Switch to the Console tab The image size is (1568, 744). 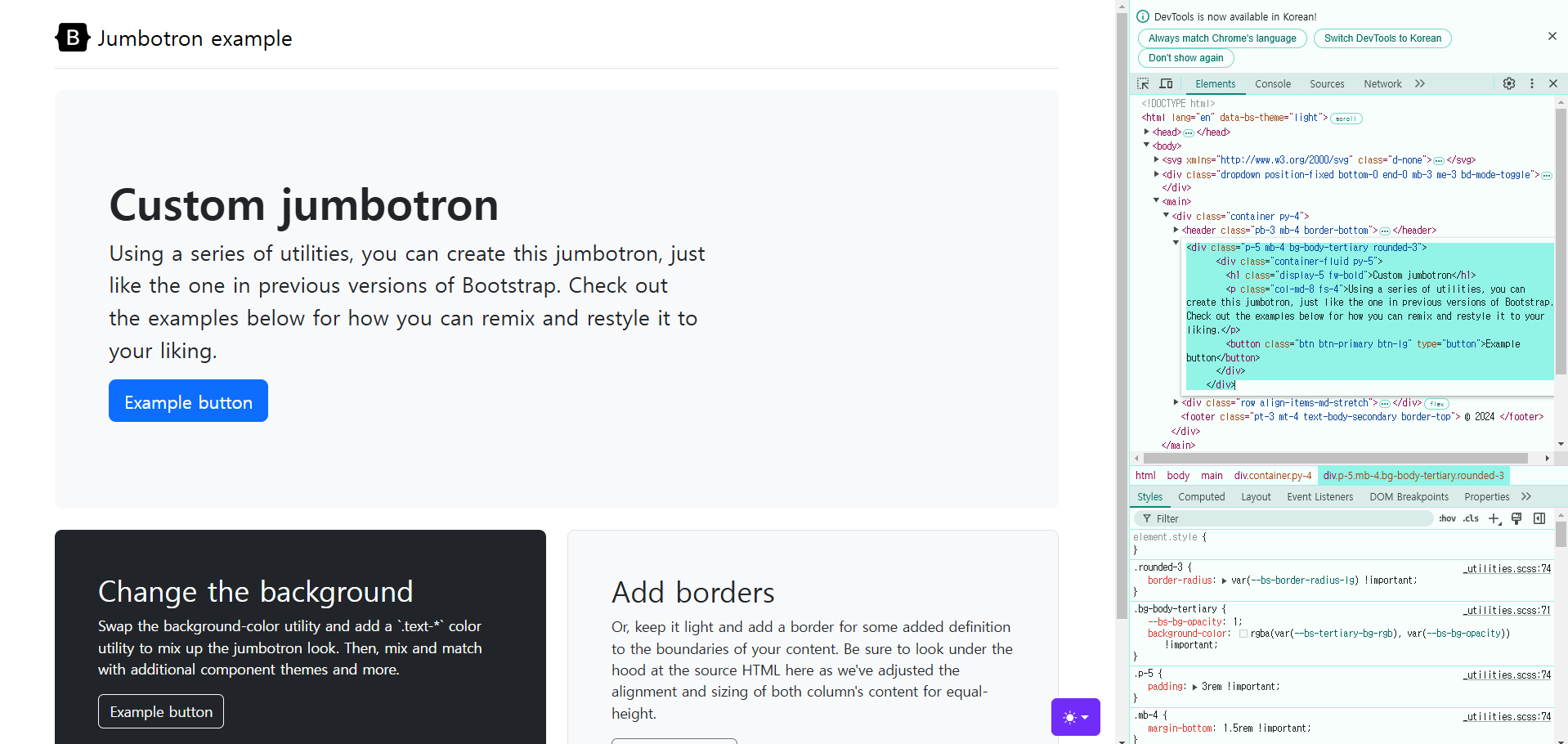click(1273, 84)
